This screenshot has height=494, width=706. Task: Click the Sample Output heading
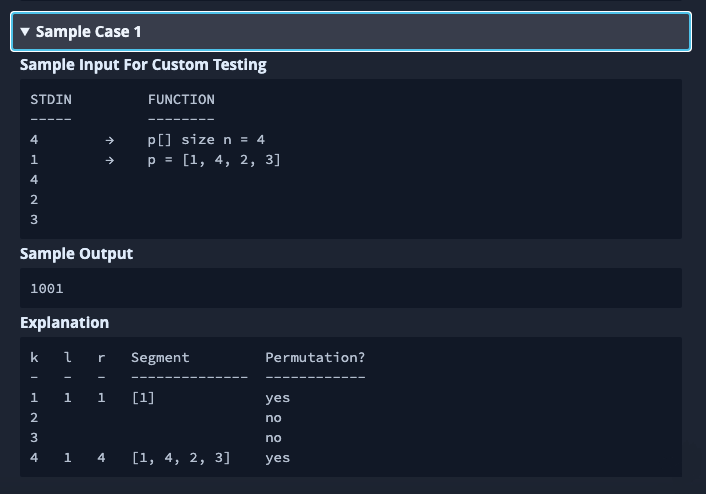point(76,254)
